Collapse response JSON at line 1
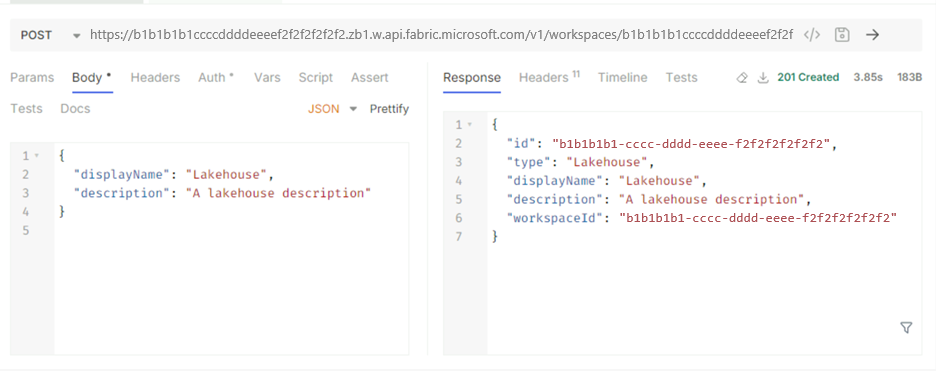Viewport: 936px width, 371px height. (470, 125)
